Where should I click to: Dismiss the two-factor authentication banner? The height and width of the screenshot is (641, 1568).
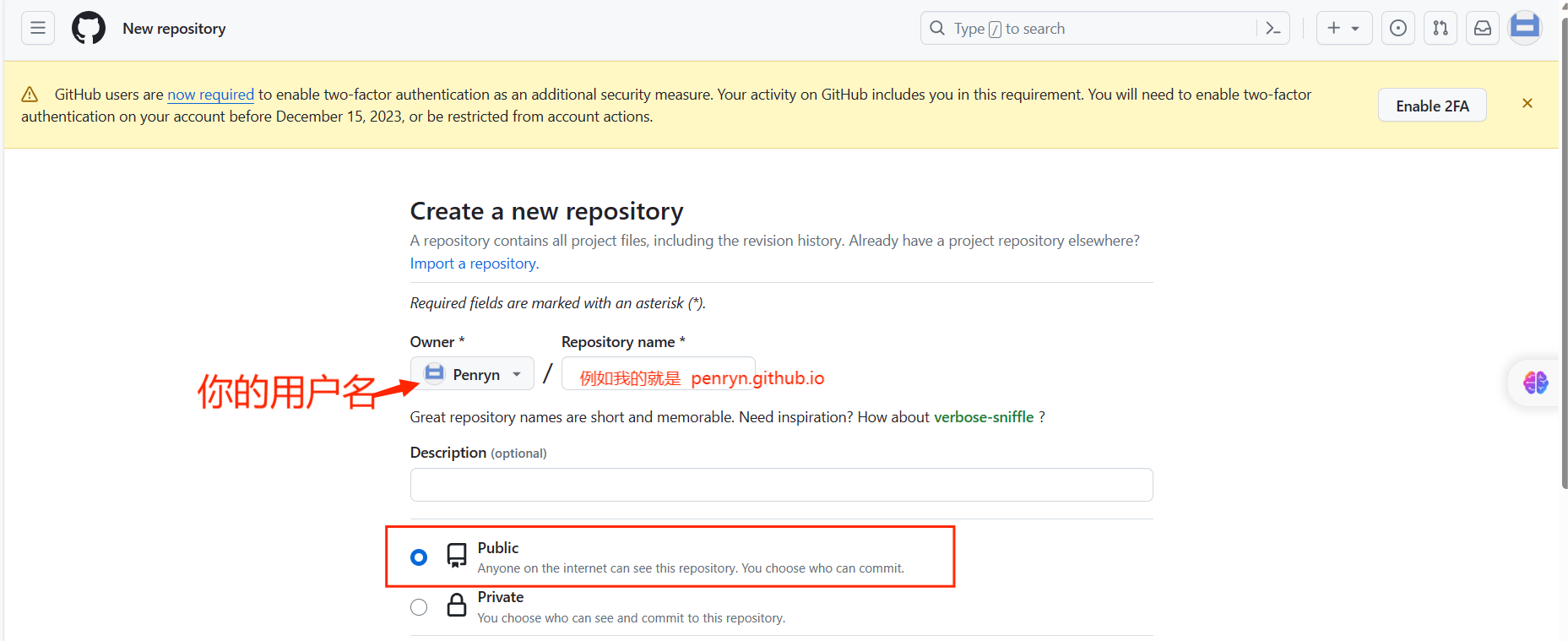[x=1527, y=104]
